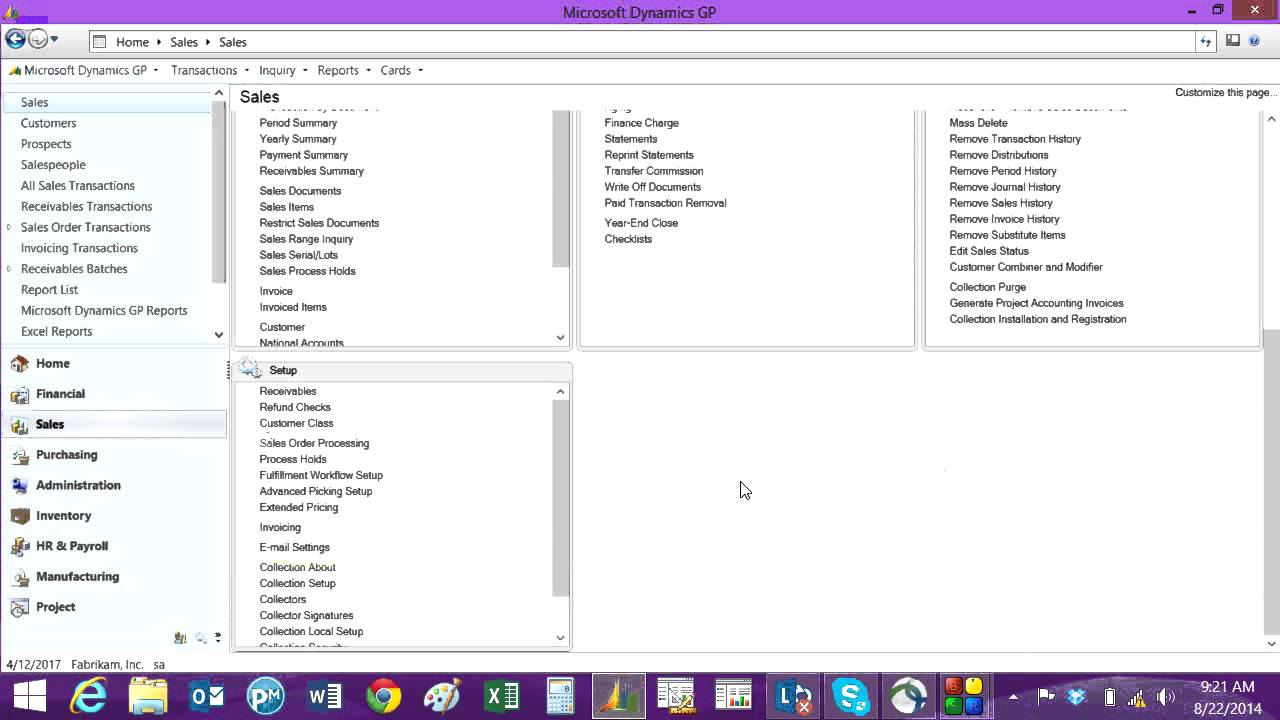
Task: Click the Setup list scrollbar thumb
Action: pos(560,498)
